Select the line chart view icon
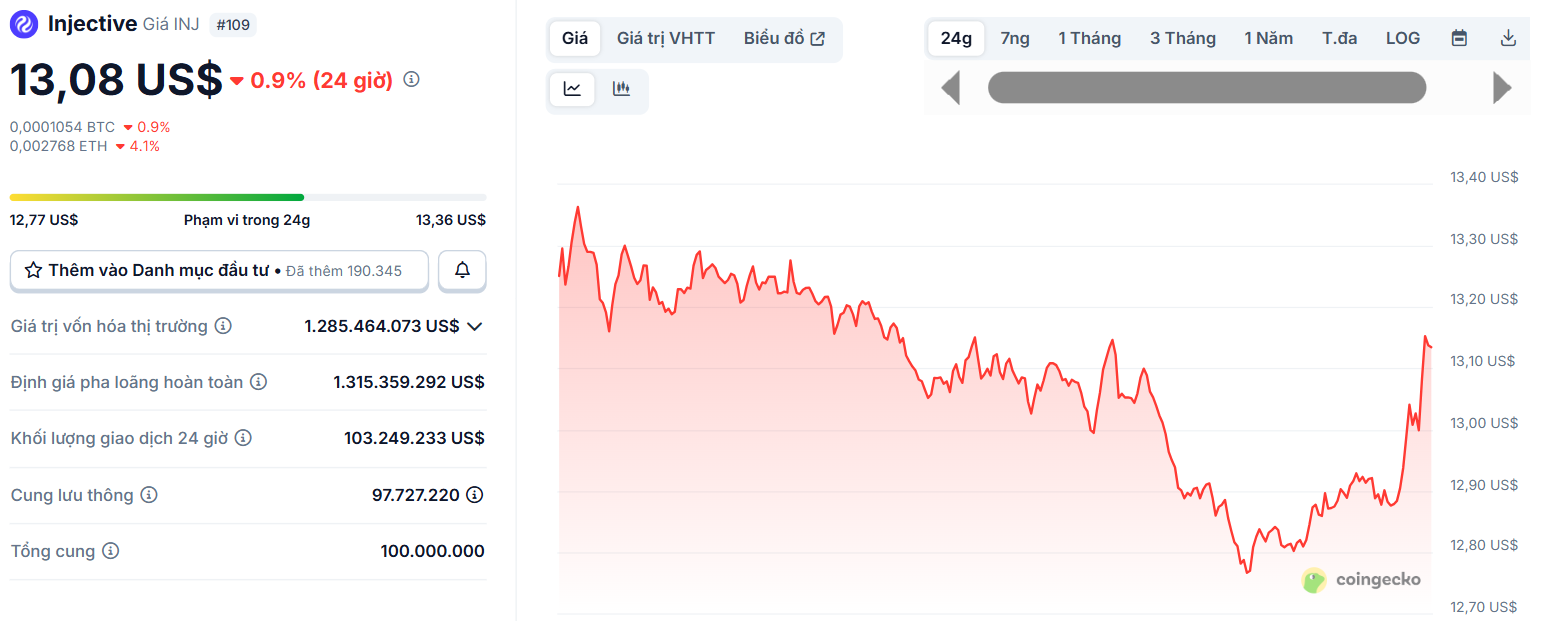Image resolution: width=1561 pixels, height=621 pixels. click(x=571, y=88)
